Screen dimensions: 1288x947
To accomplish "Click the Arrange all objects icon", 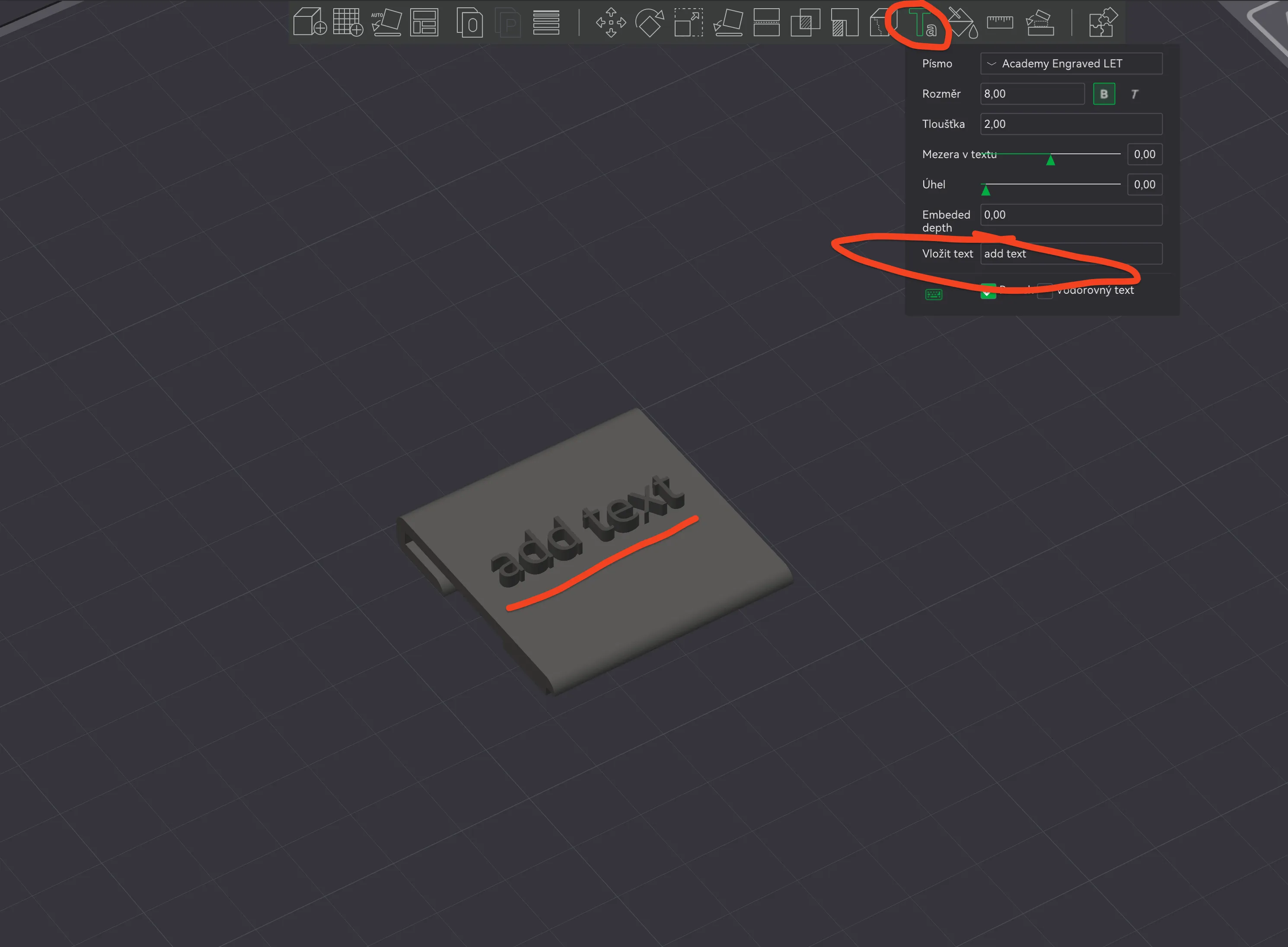I will coord(424,22).
